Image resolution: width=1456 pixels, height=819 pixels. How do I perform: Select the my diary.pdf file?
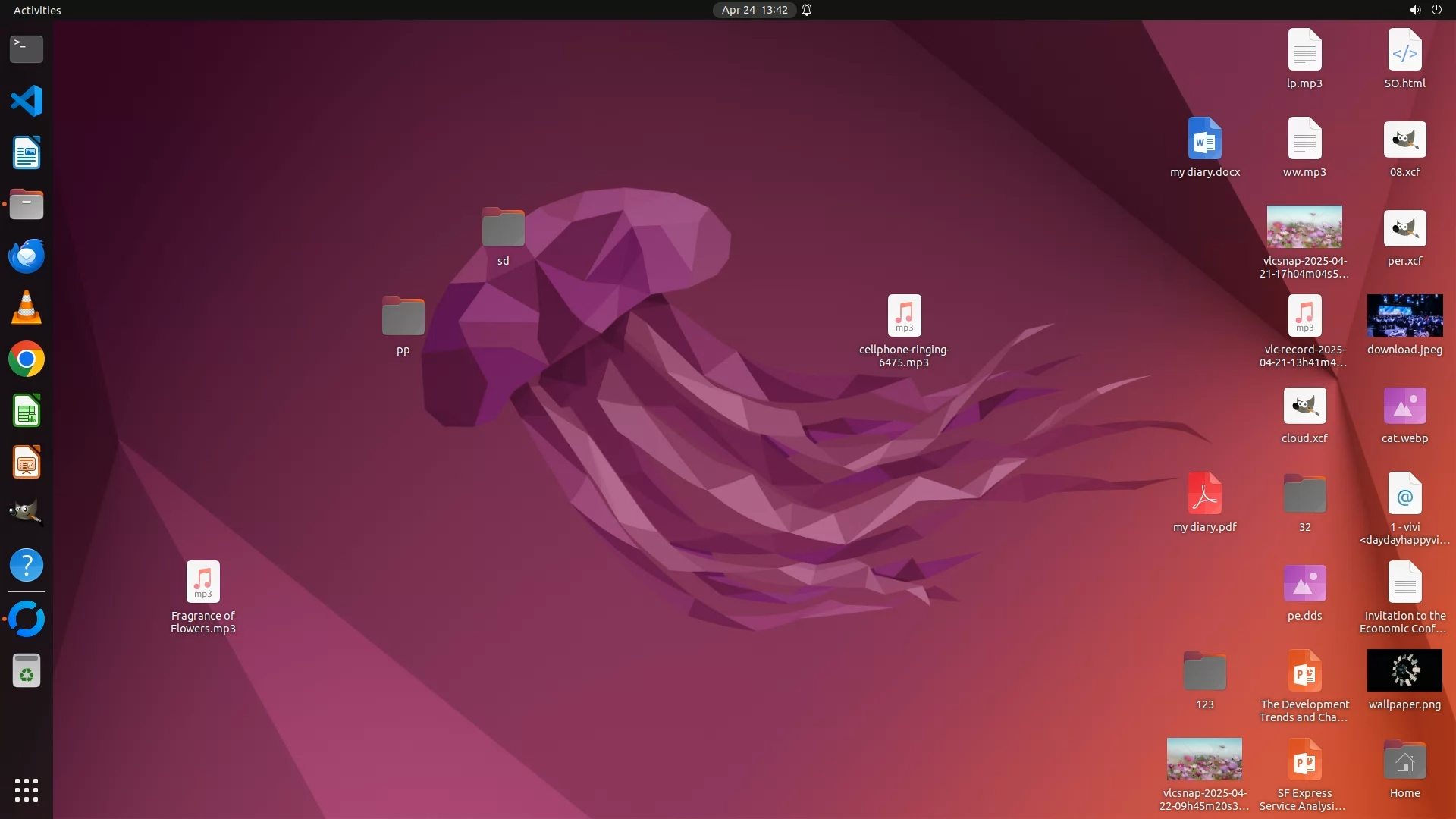pos(1204,494)
